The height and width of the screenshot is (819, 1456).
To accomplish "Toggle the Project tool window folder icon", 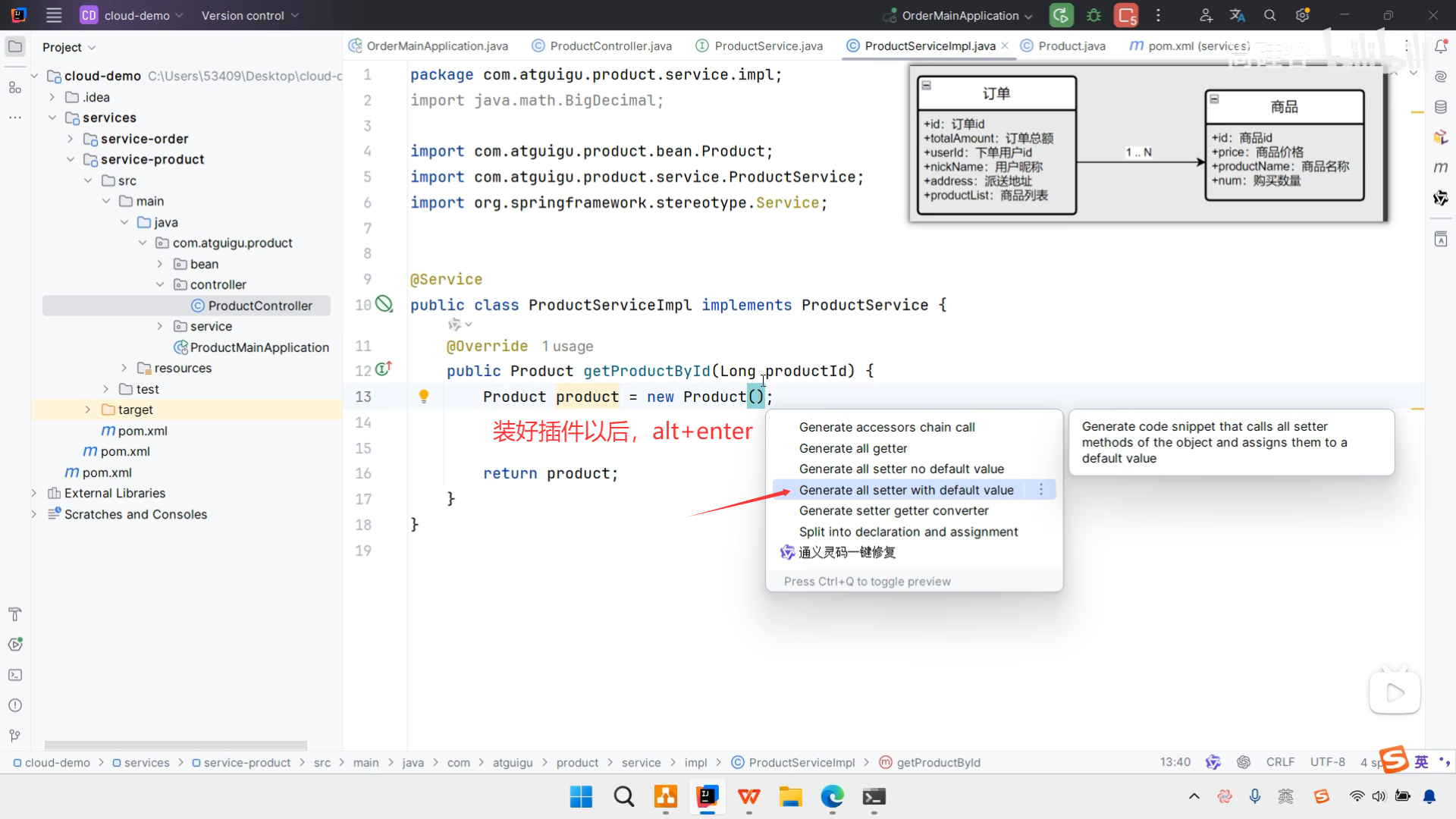I will (15, 47).
